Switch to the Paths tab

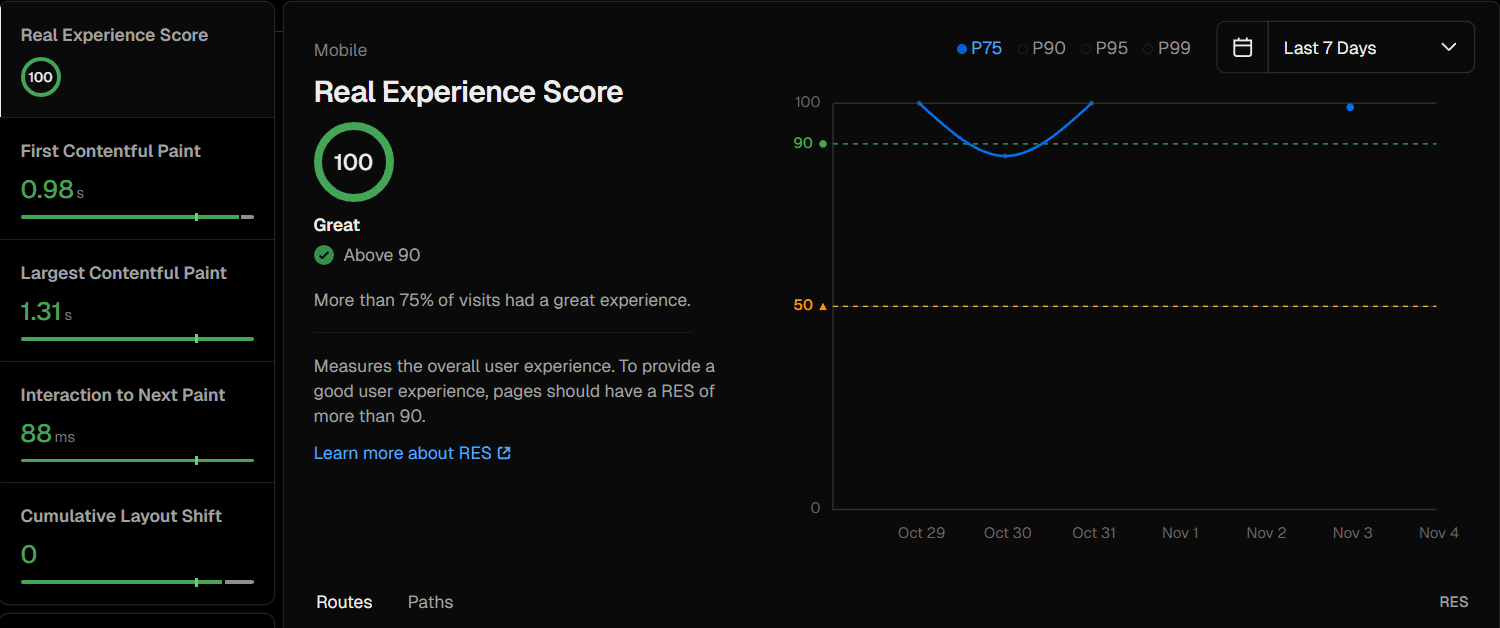click(430, 602)
